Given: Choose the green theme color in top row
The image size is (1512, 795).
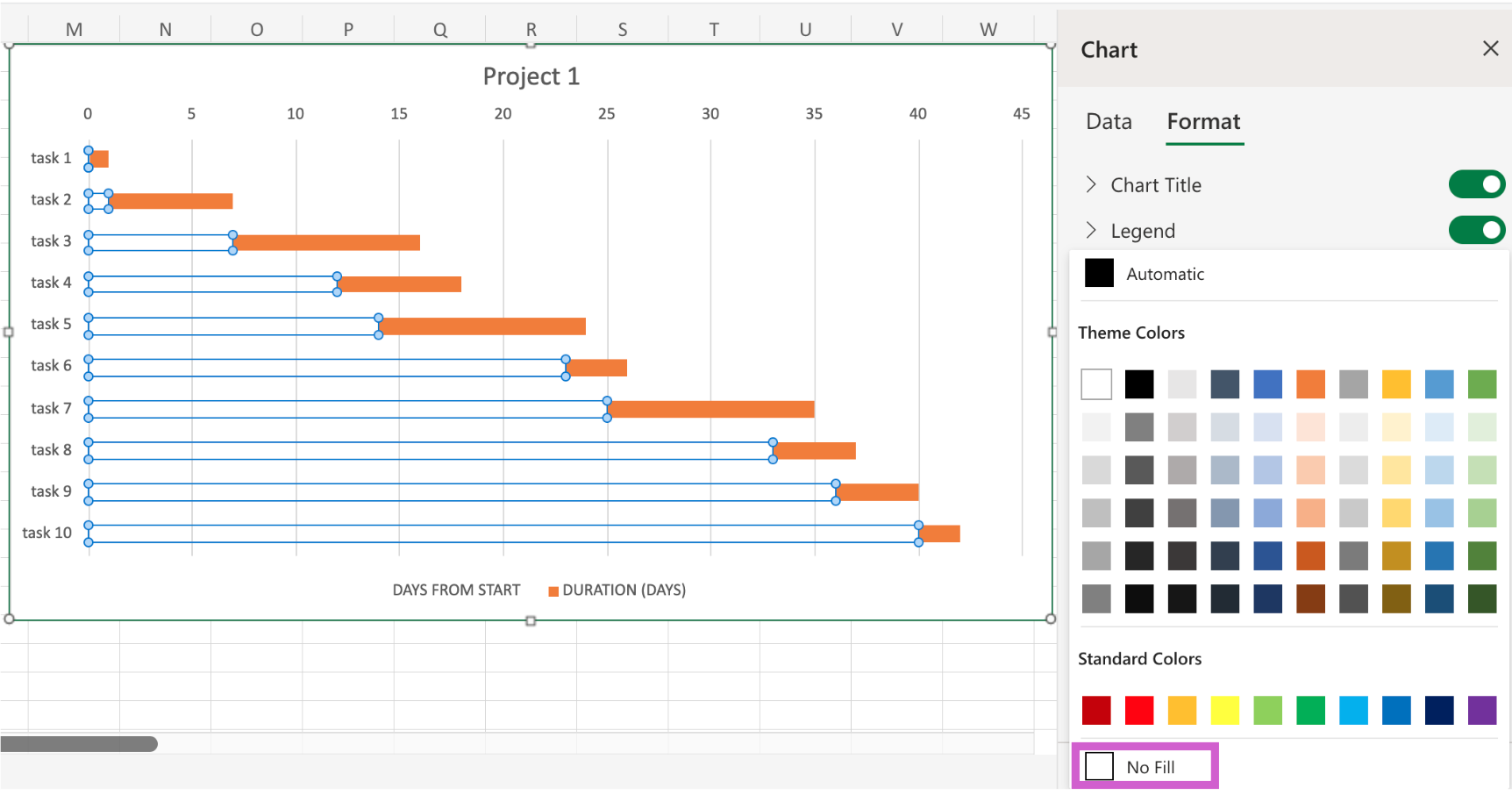Looking at the screenshot, I should point(1481,384).
